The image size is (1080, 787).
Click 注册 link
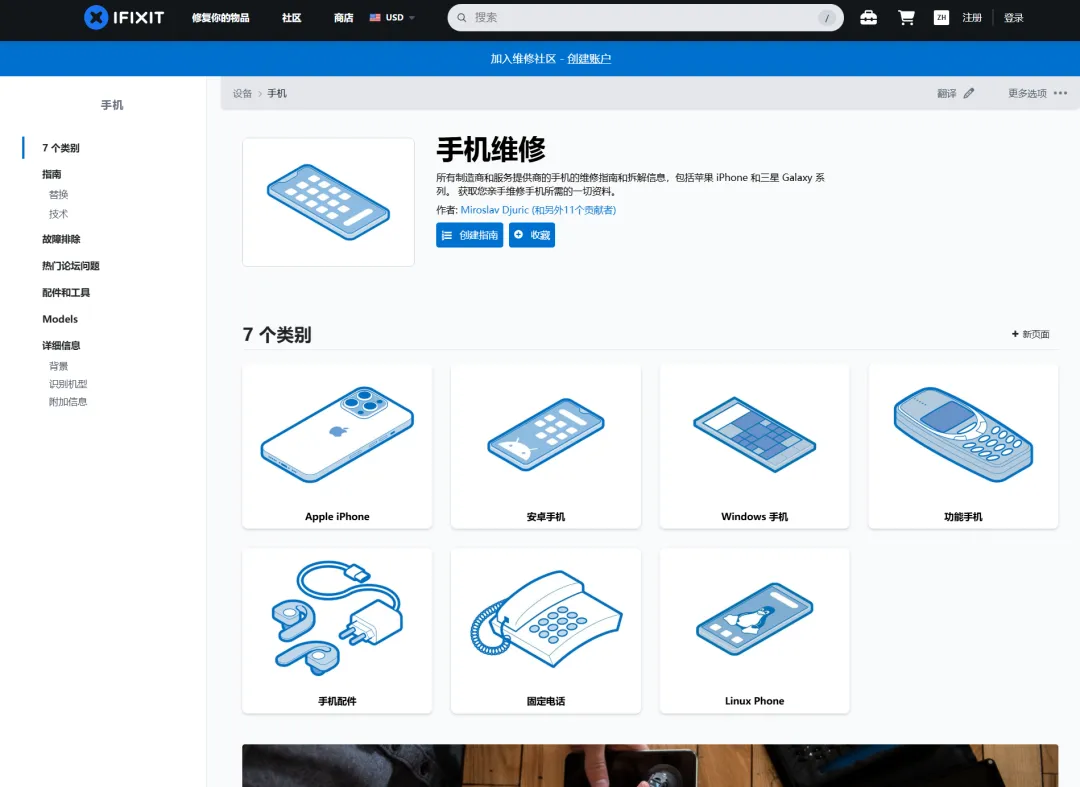coord(972,17)
